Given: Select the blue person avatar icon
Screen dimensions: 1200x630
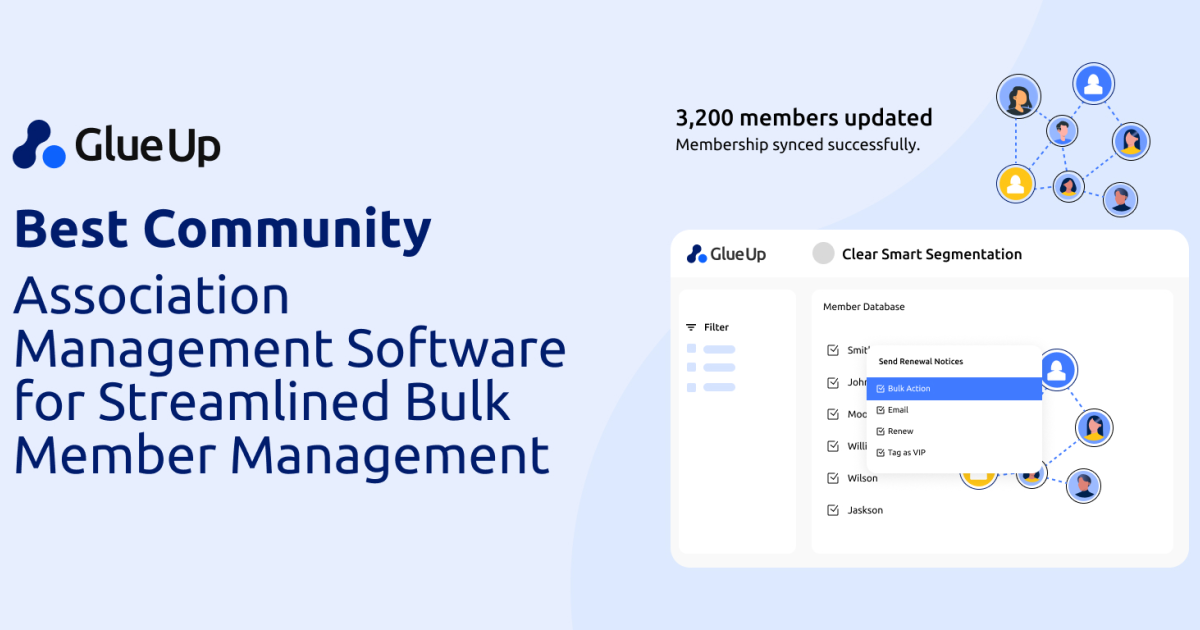Looking at the screenshot, I should 1058,370.
